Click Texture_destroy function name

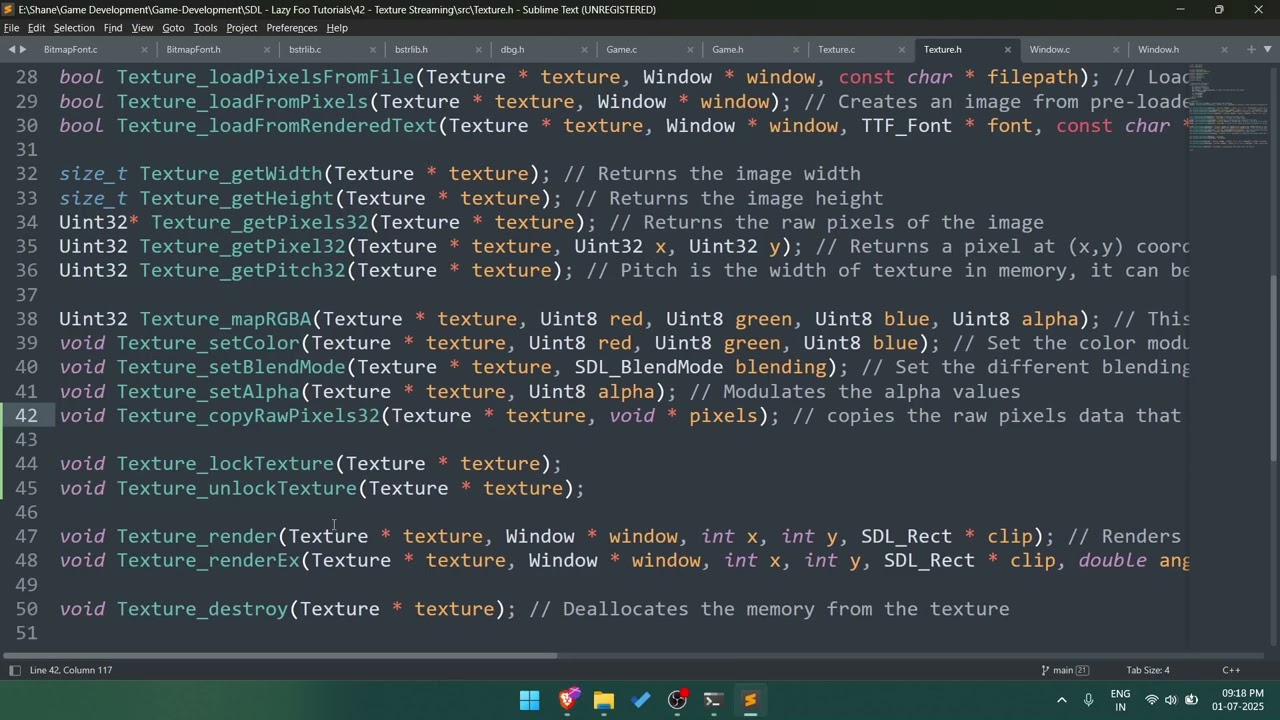202,609
